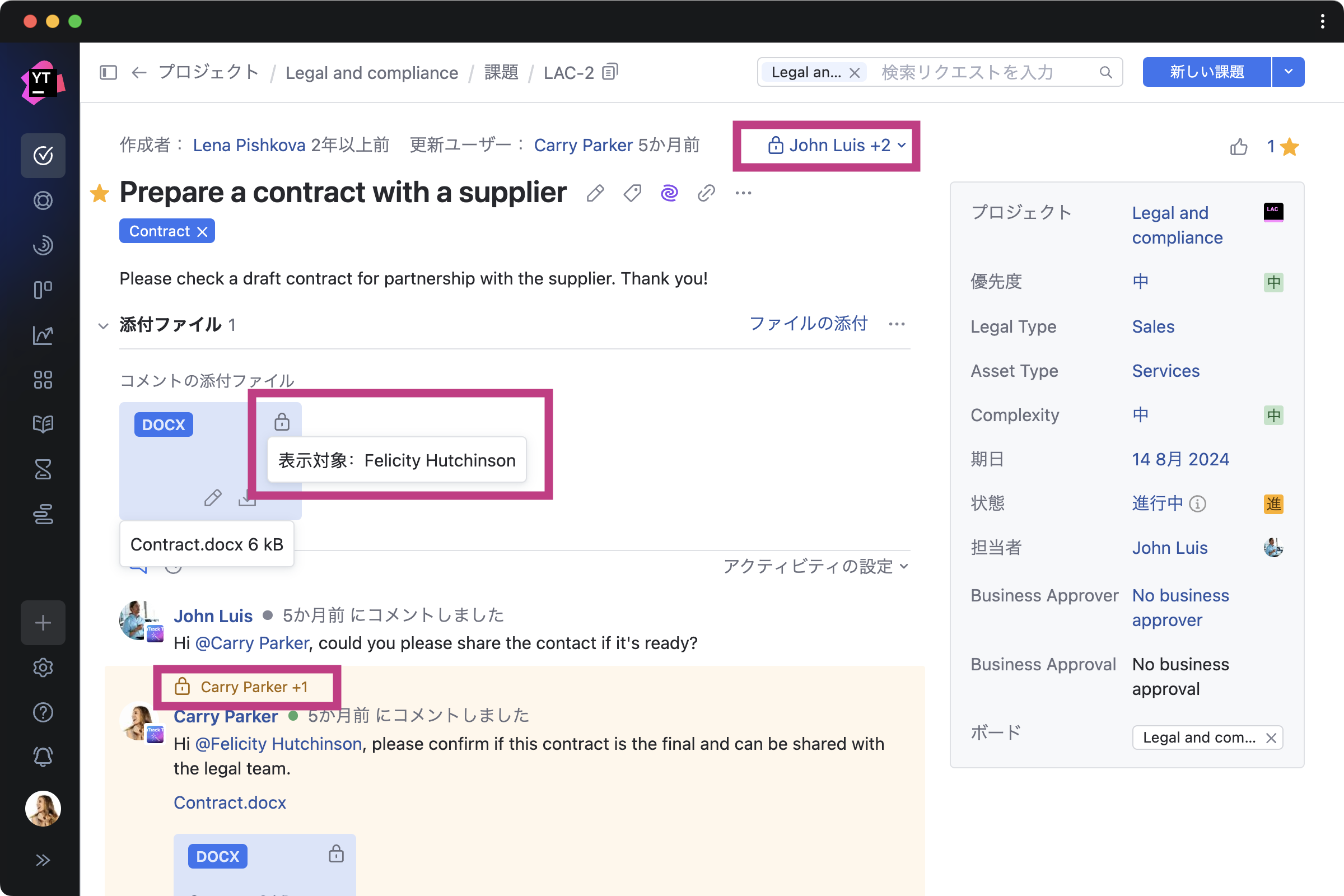Open the AI assistant swirl icon
The image size is (1344, 896).
(669, 193)
